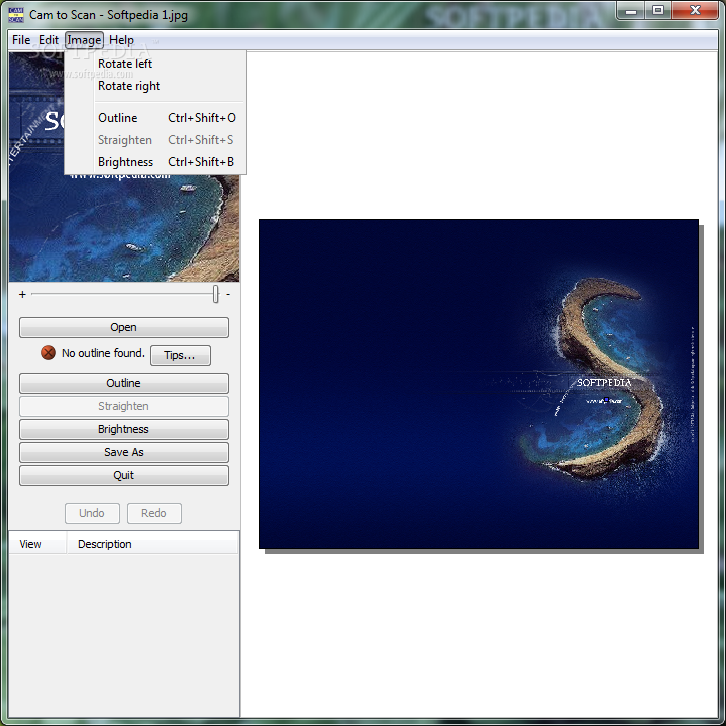Click the View column header

[38, 544]
